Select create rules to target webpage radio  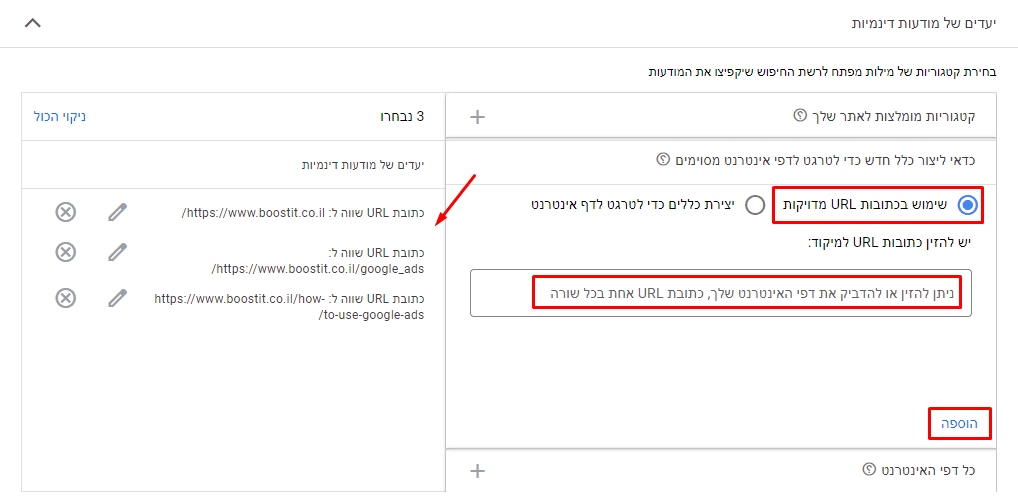[x=755, y=205]
